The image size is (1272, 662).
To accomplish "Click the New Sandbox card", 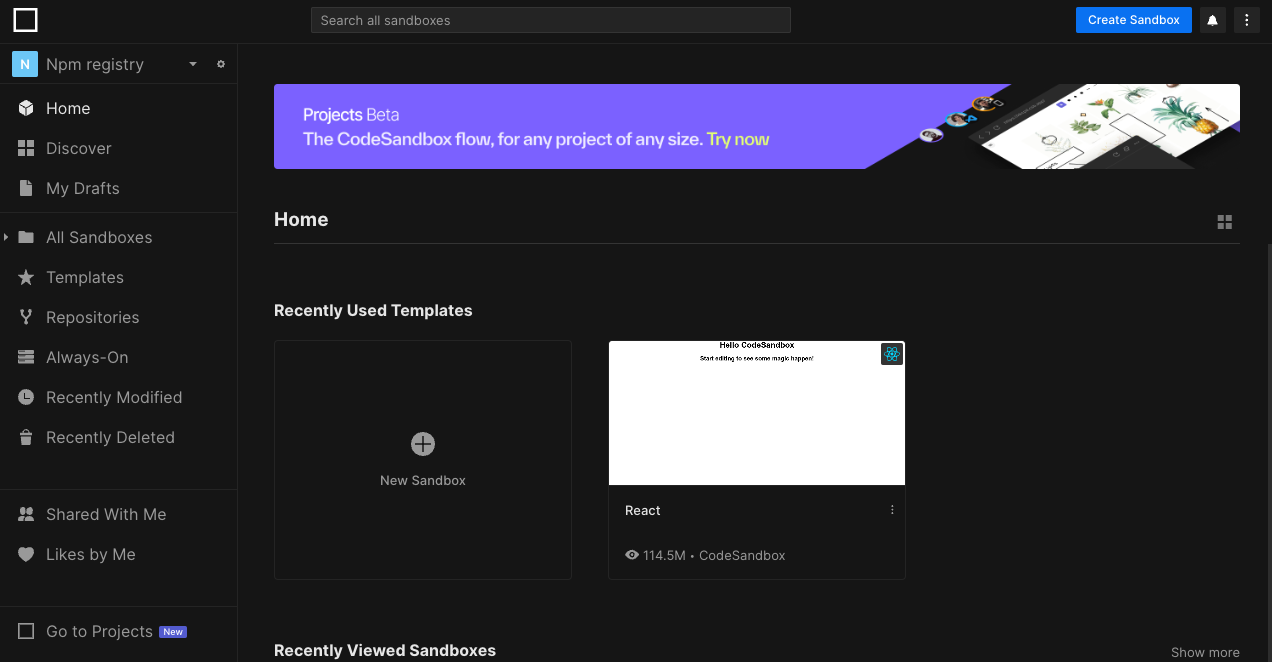I will pyautogui.click(x=423, y=460).
